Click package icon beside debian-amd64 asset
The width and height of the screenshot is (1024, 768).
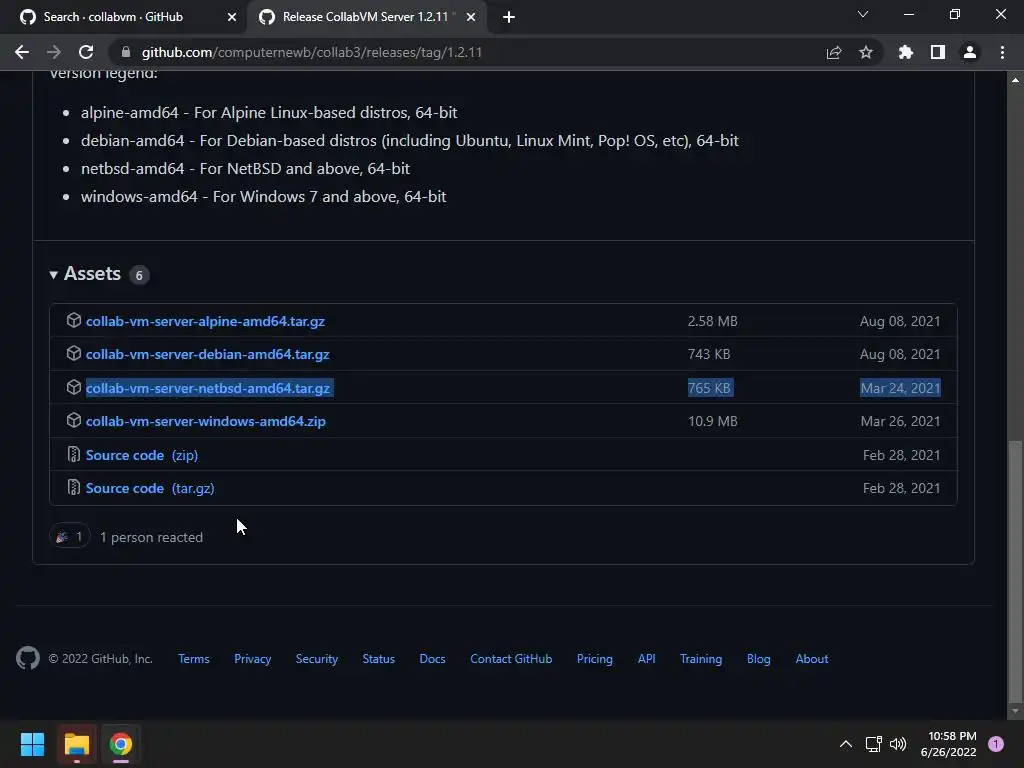coord(74,353)
